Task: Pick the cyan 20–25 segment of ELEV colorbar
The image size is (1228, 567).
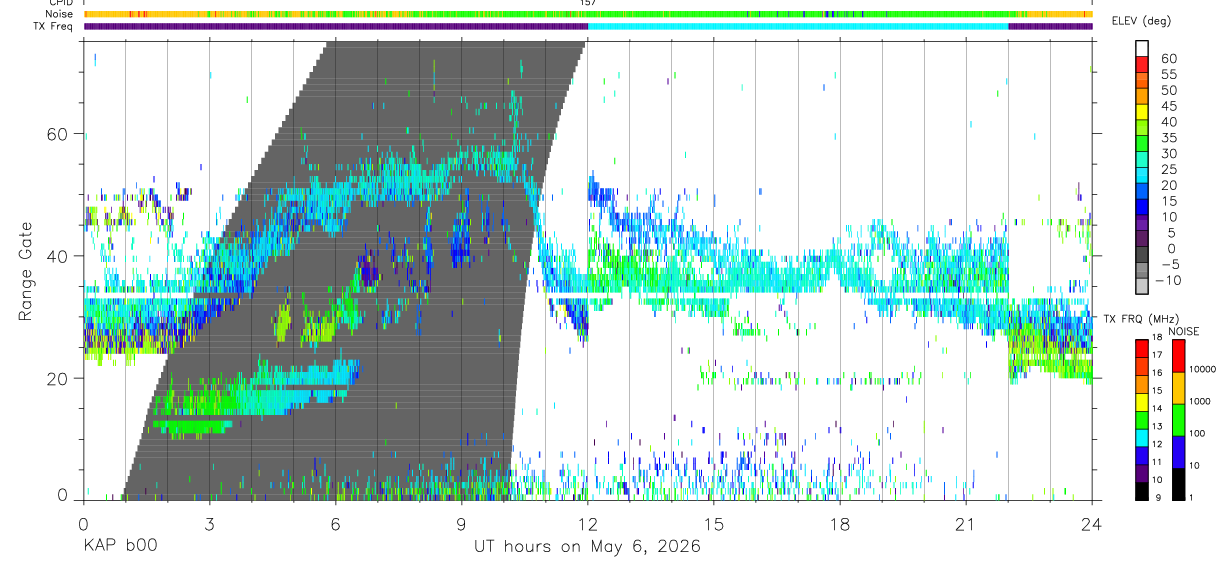Action: (x=1141, y=176)
